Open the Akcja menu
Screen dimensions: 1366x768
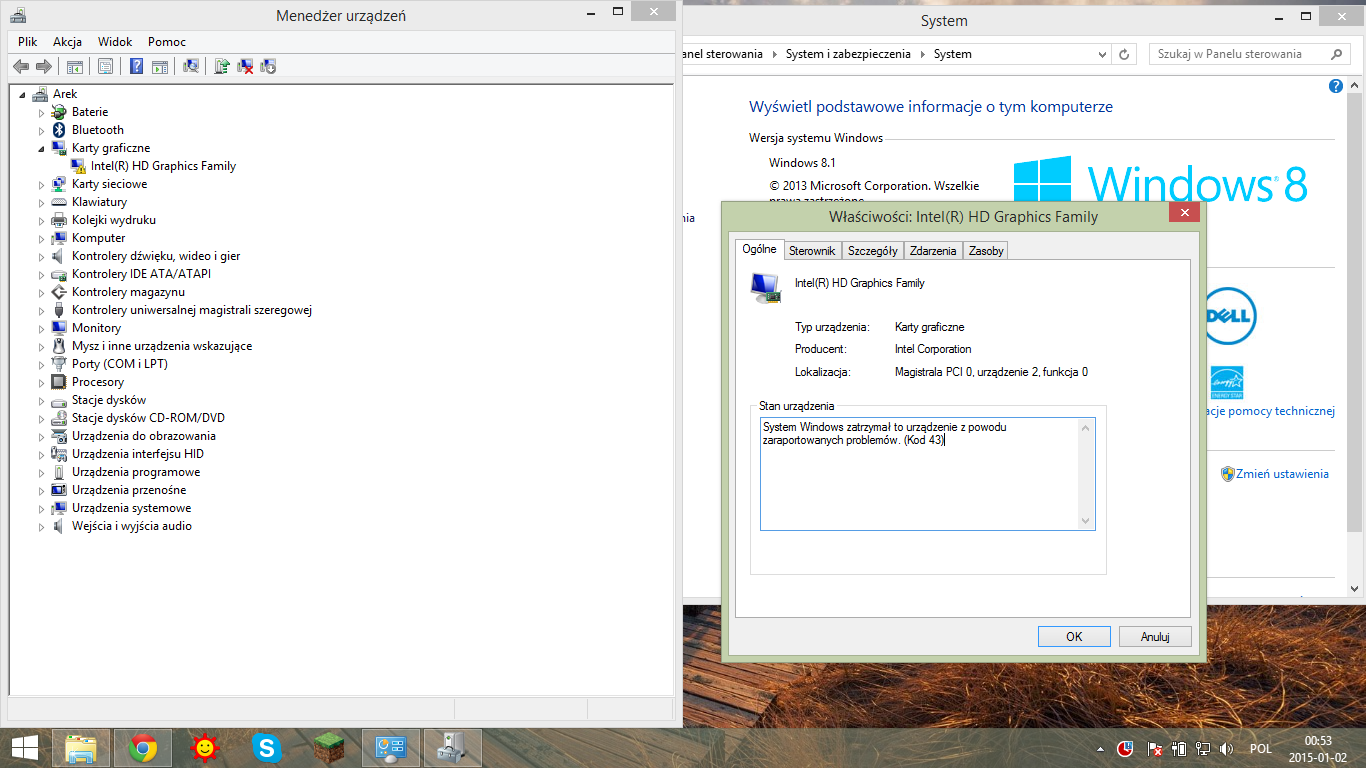(68, 42)
